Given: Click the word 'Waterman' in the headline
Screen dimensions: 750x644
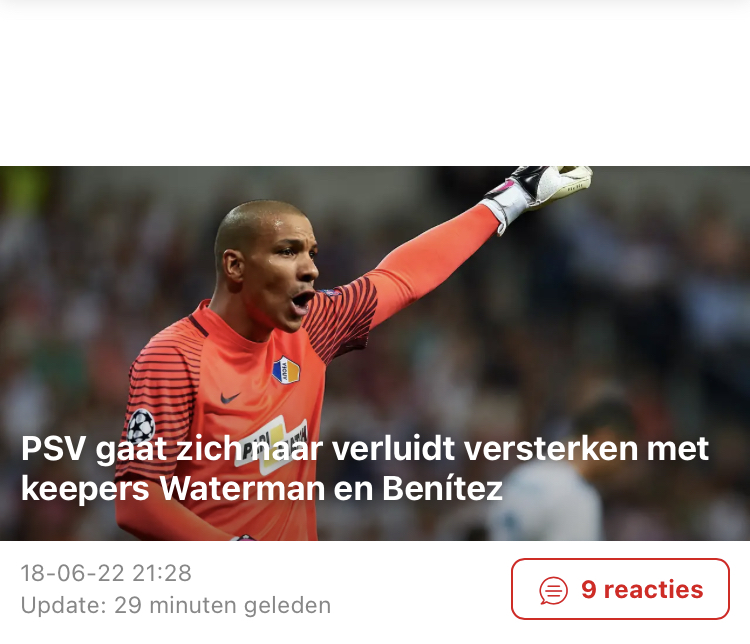Looking at the screenshot, I should (x=243, y=489).
